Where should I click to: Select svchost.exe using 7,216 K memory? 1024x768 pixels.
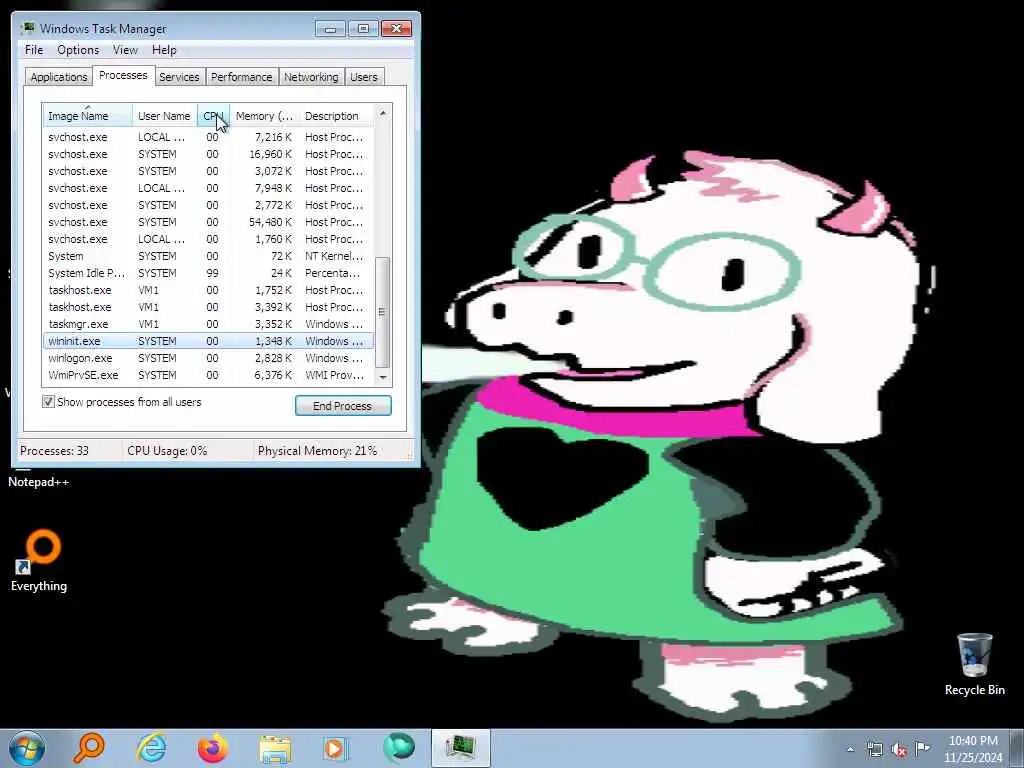click(208, 137)
